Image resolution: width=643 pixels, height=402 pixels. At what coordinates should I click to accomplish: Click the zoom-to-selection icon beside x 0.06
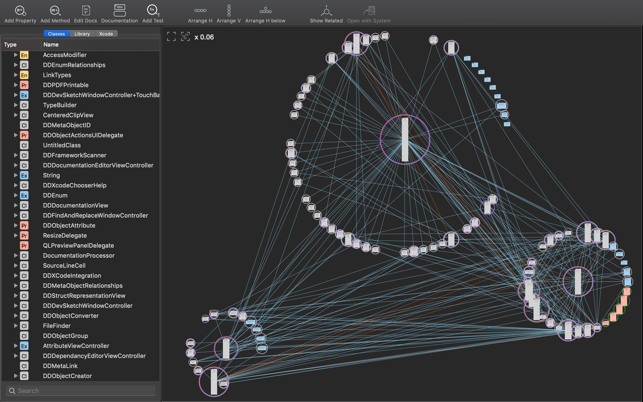point(185,37)
